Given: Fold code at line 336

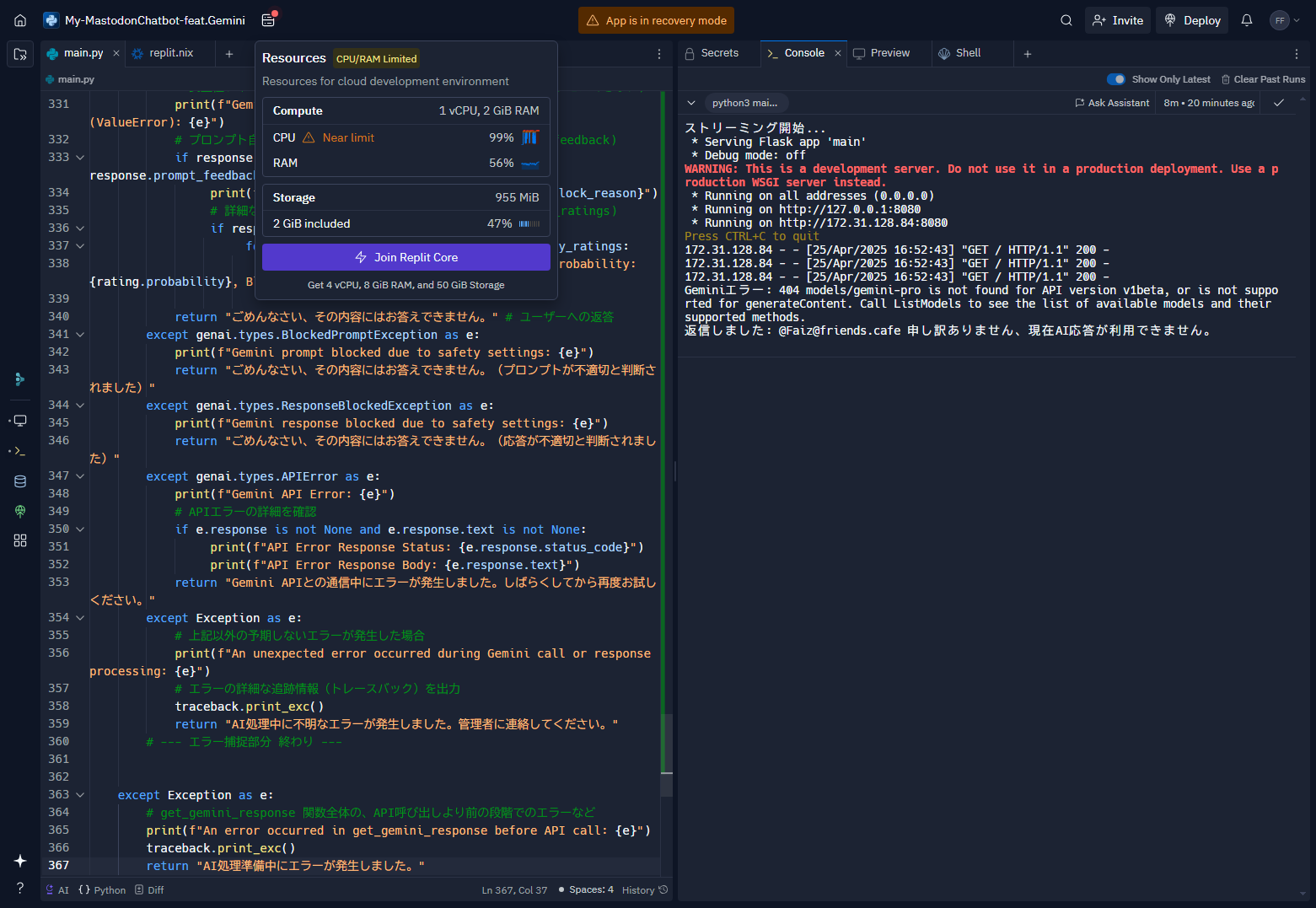Looking at the screenshot, I should coord(80,228).
